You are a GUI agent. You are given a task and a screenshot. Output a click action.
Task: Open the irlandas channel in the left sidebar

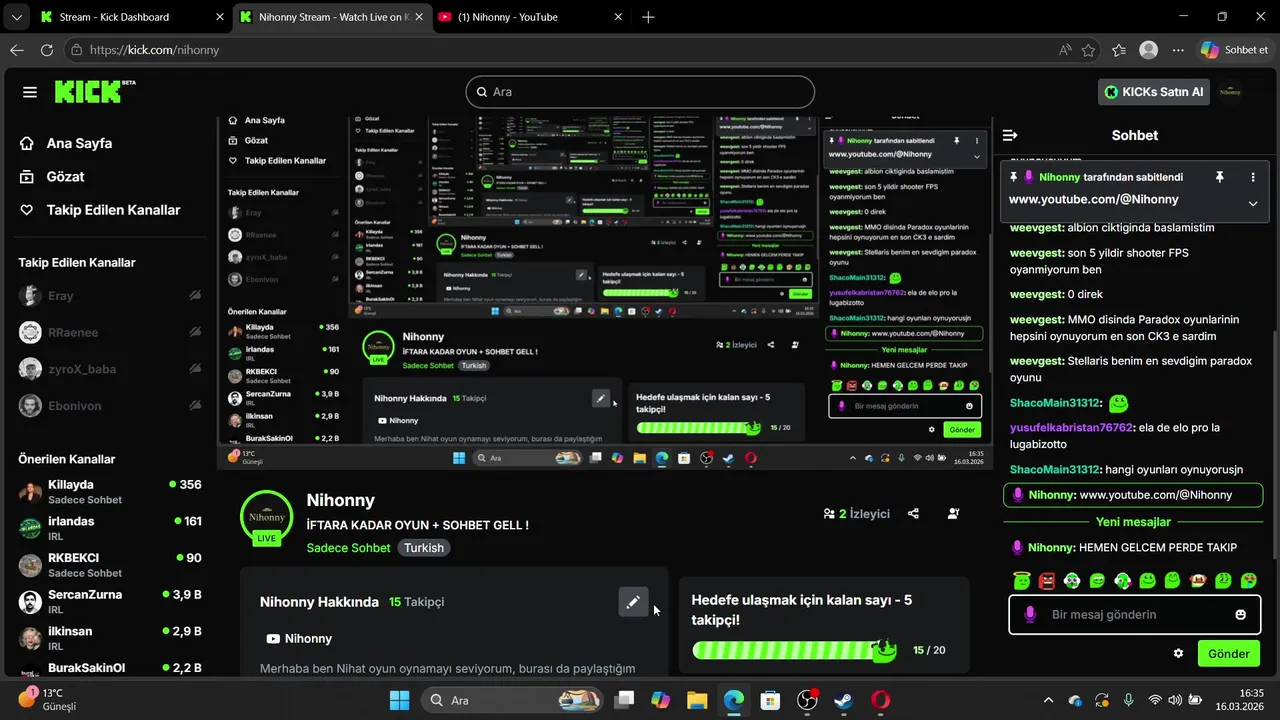[110, 528]
